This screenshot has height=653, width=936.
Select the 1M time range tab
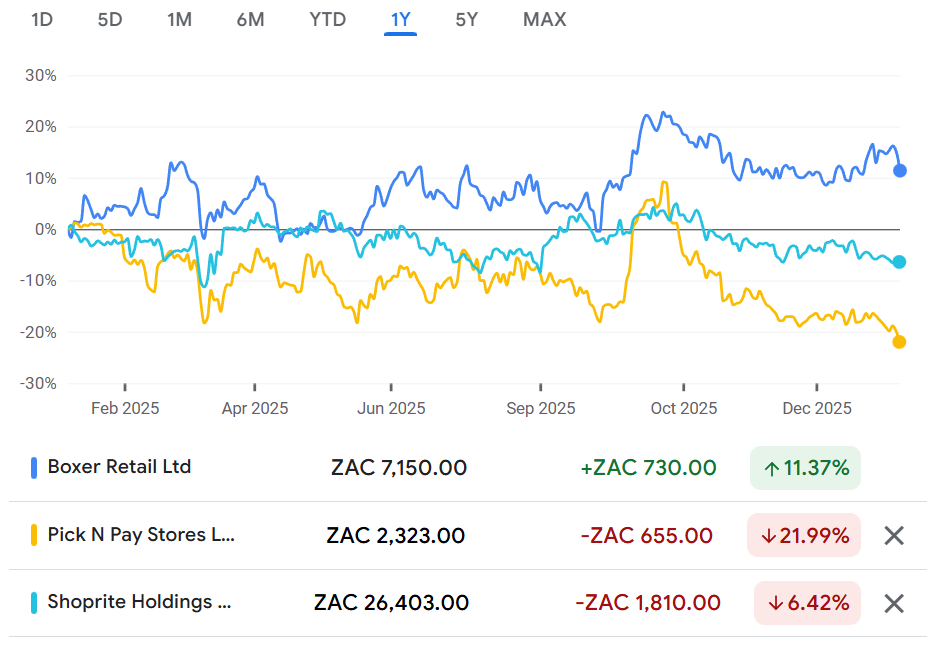pyautogui.click(x=179, y=19)
